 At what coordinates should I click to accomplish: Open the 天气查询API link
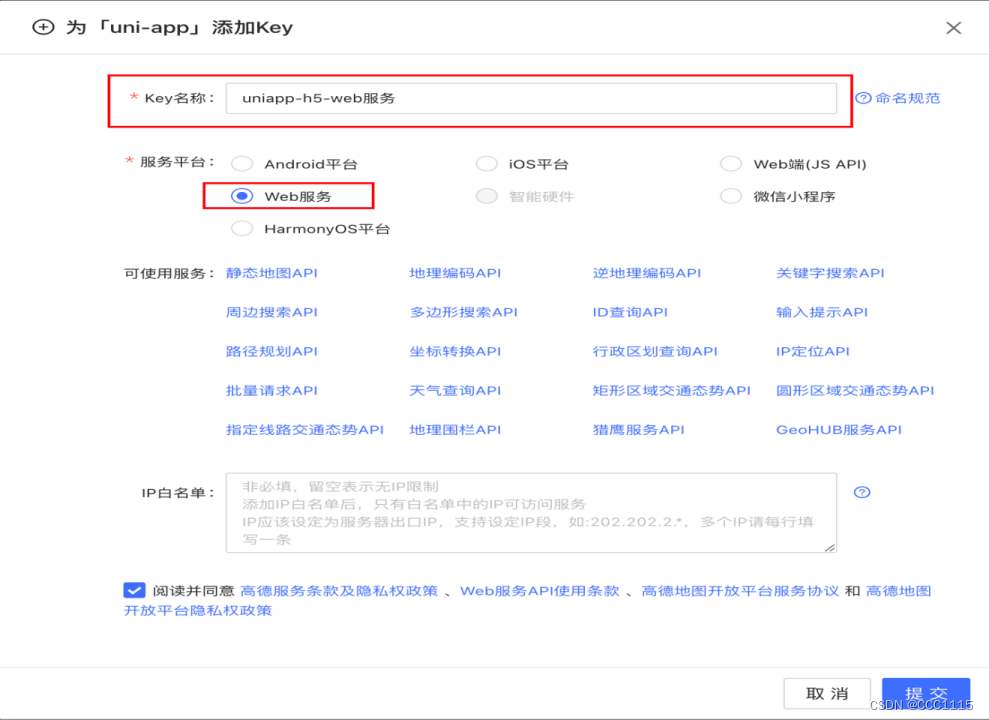pos(455,390)
